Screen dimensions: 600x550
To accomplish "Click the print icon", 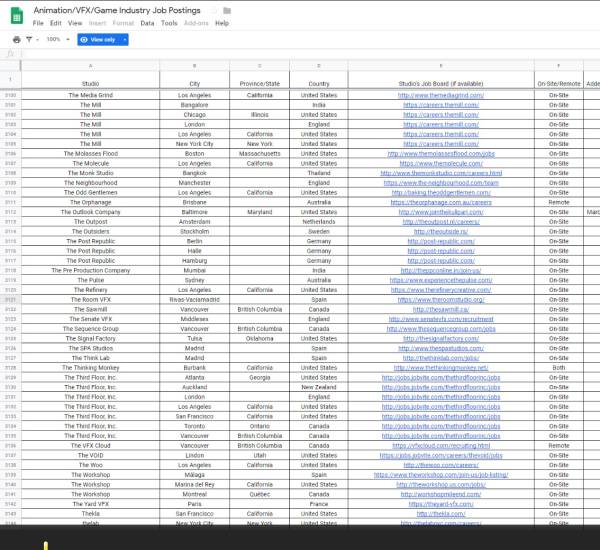I will 16,39.
